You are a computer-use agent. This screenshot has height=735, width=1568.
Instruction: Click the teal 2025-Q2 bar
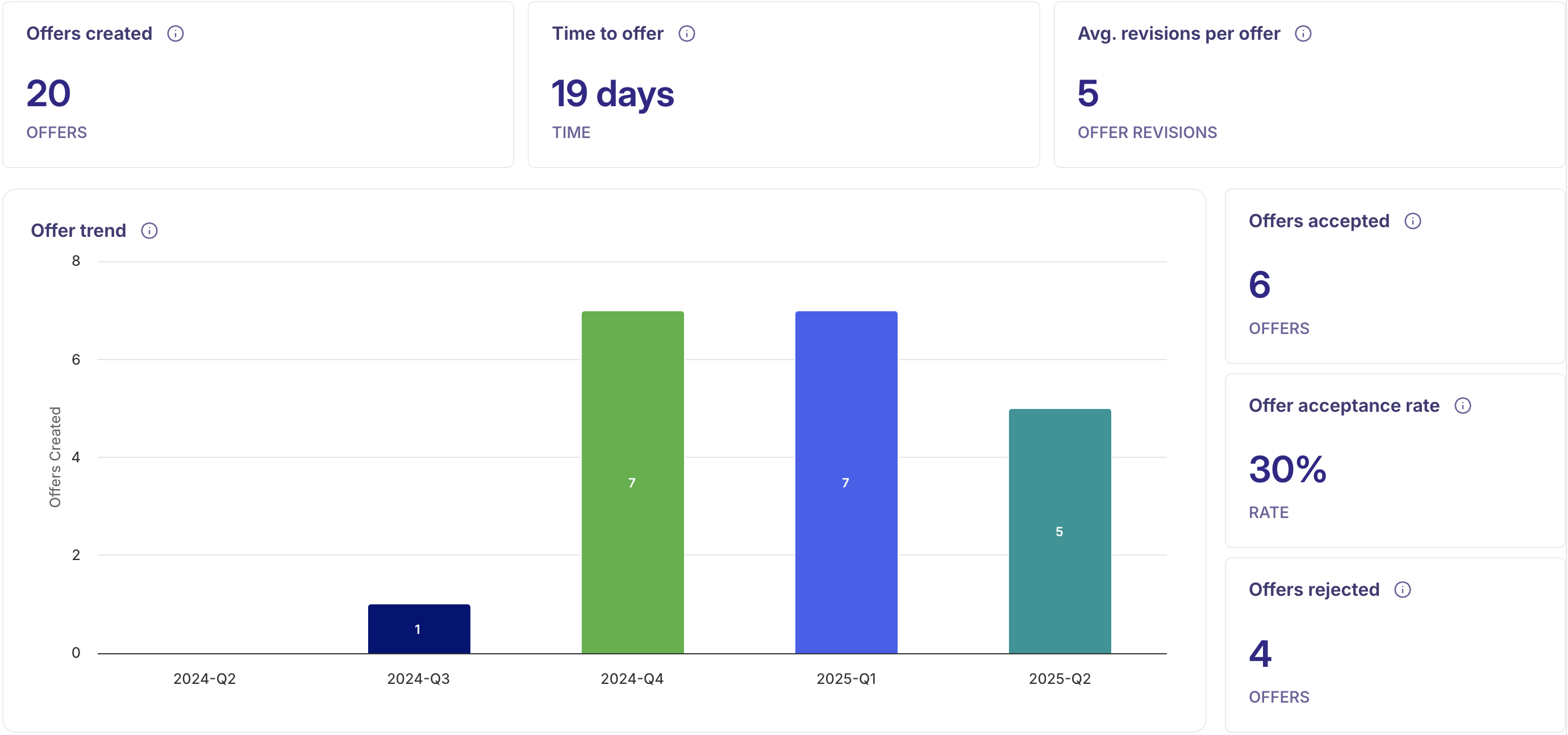coord(1059,529)
